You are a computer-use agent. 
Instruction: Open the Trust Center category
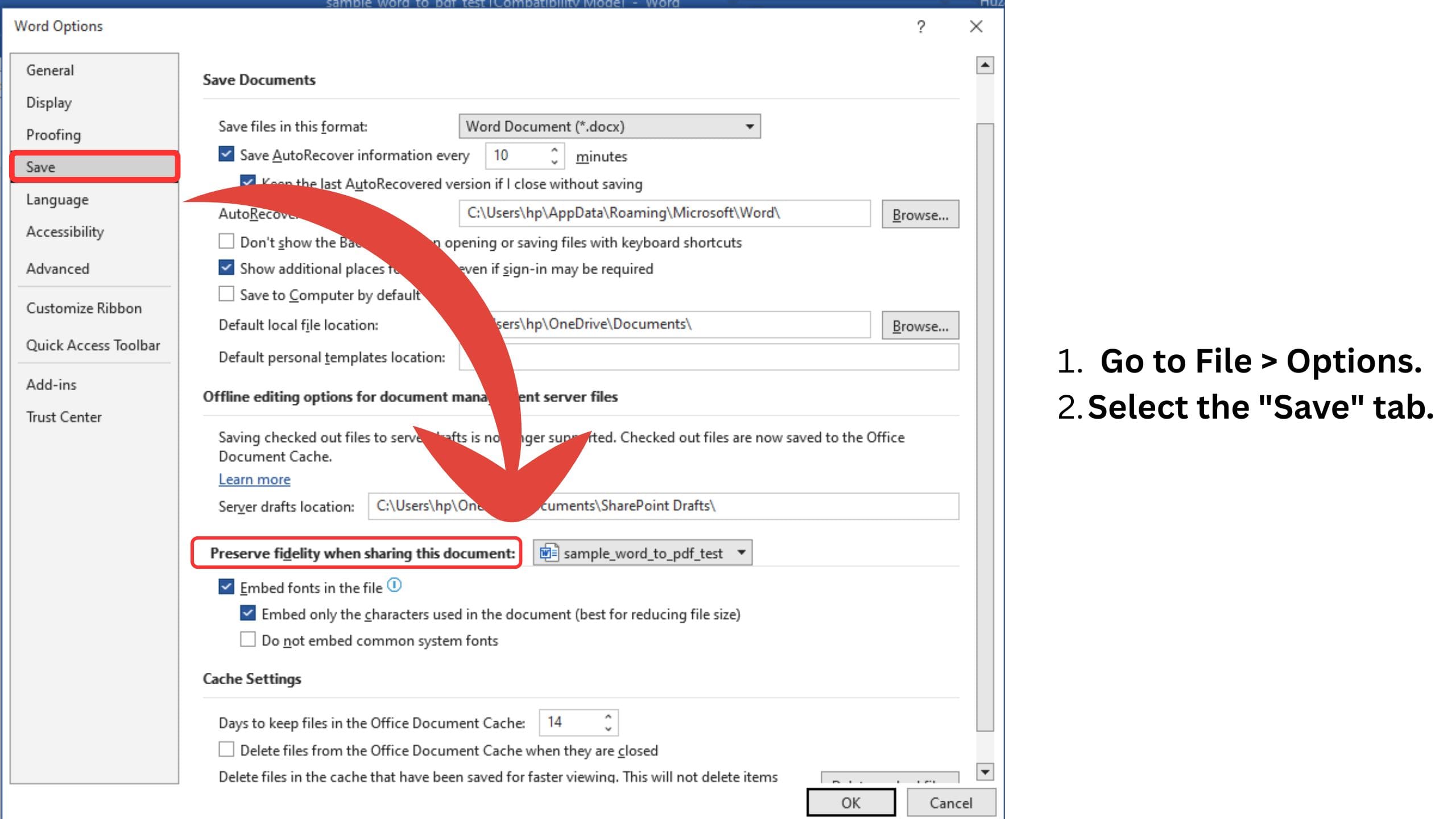point(64,417)
